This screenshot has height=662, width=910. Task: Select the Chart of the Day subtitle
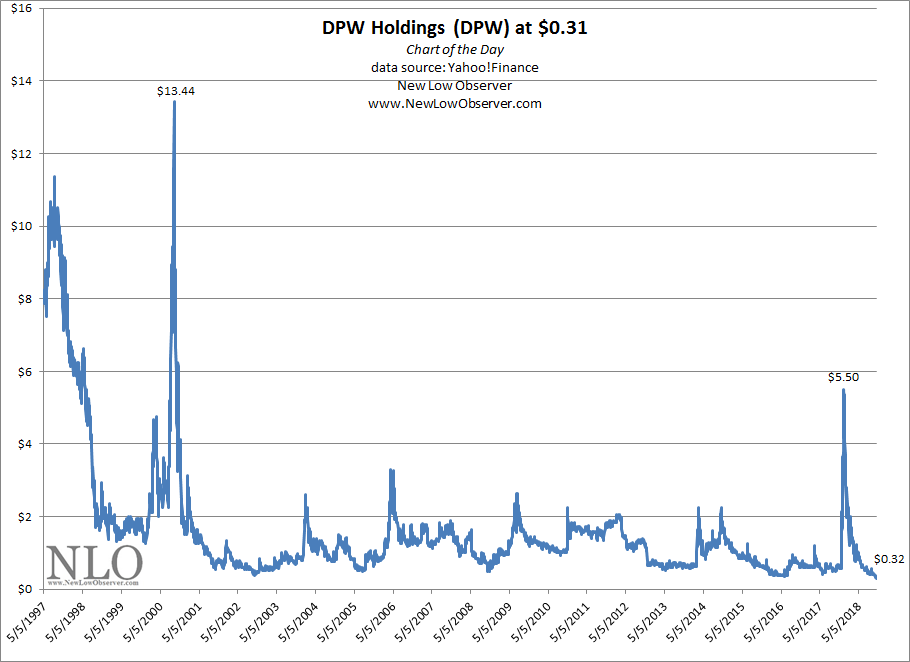click(x=455, y=48)
